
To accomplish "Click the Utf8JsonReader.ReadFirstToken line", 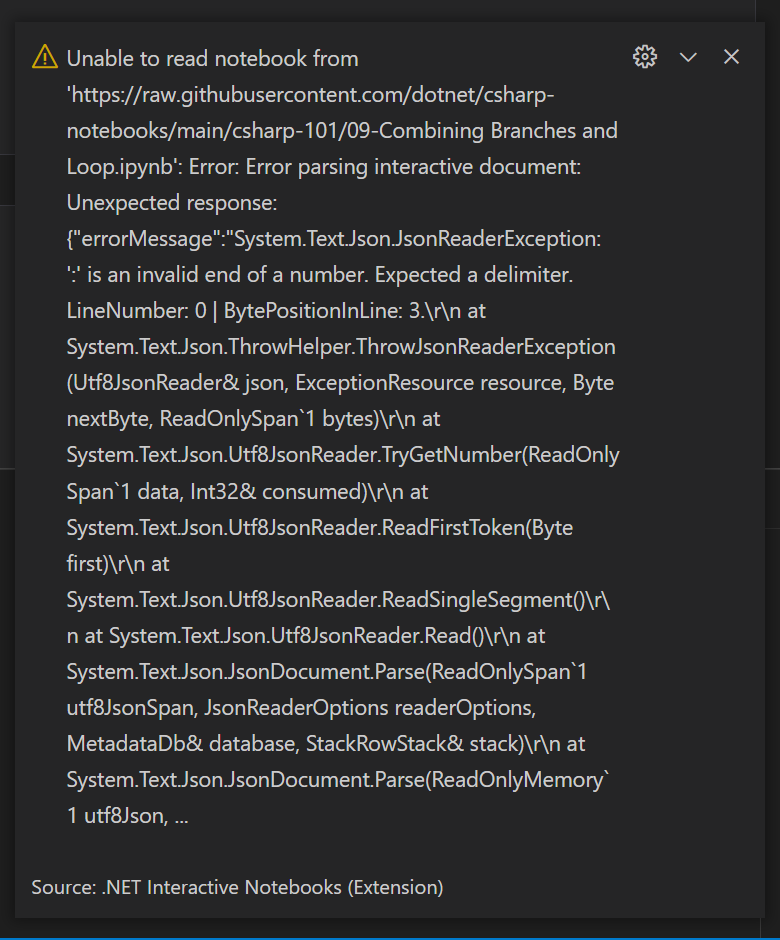I will (320, 528).
